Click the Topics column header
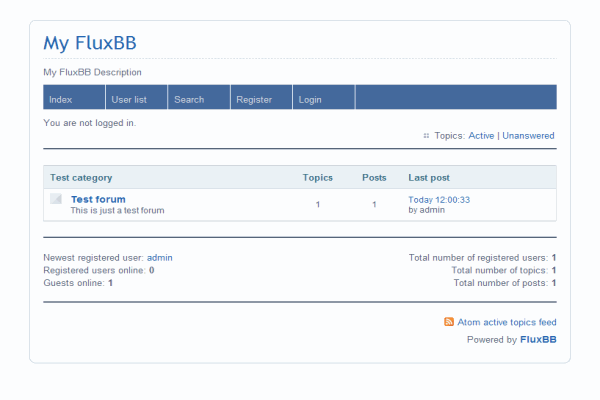This screenshot has width=600, height=400. click(x=318, y=177)
